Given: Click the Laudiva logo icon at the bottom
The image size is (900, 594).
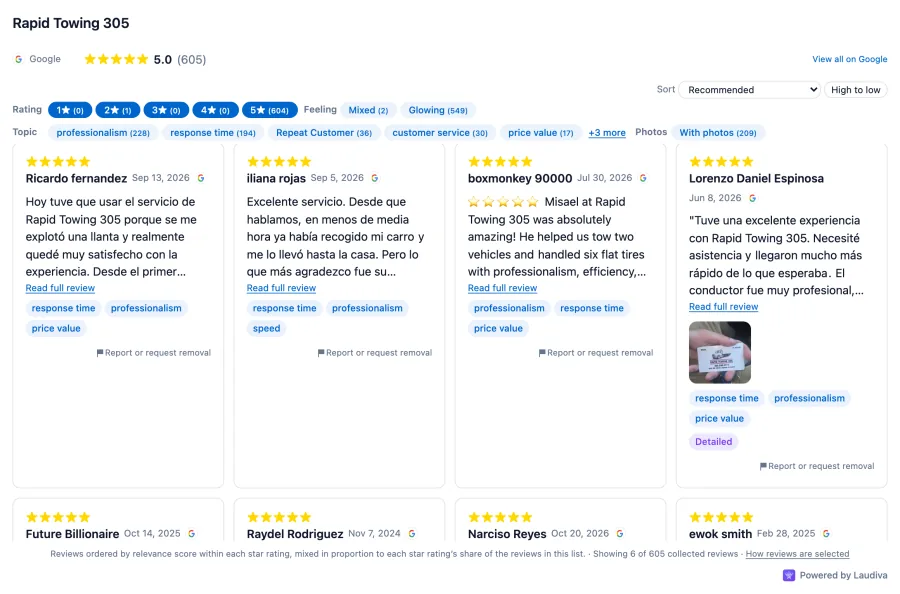Looking at the screenshot, I should point(789,575).
